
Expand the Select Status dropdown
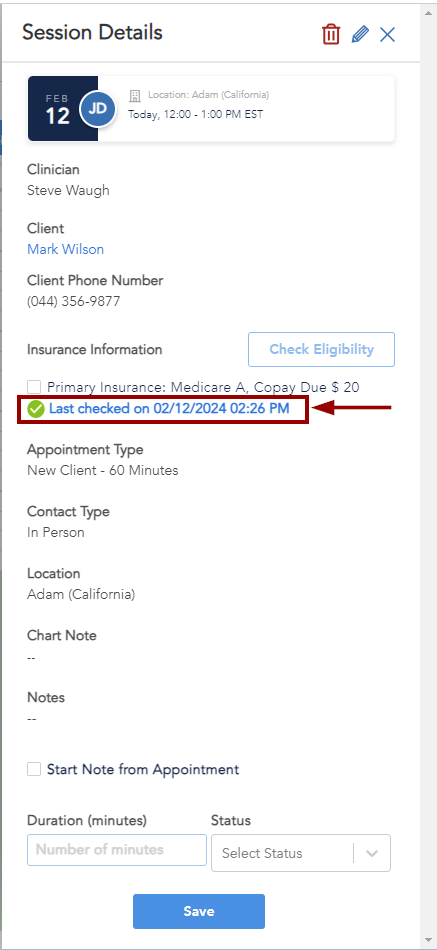[x=301, y=853]
